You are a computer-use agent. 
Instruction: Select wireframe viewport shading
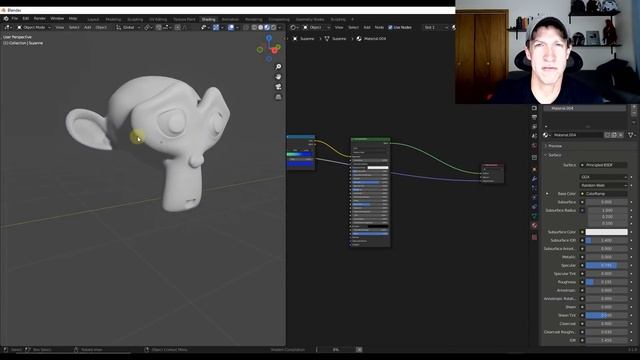click(x=254, y=27)
